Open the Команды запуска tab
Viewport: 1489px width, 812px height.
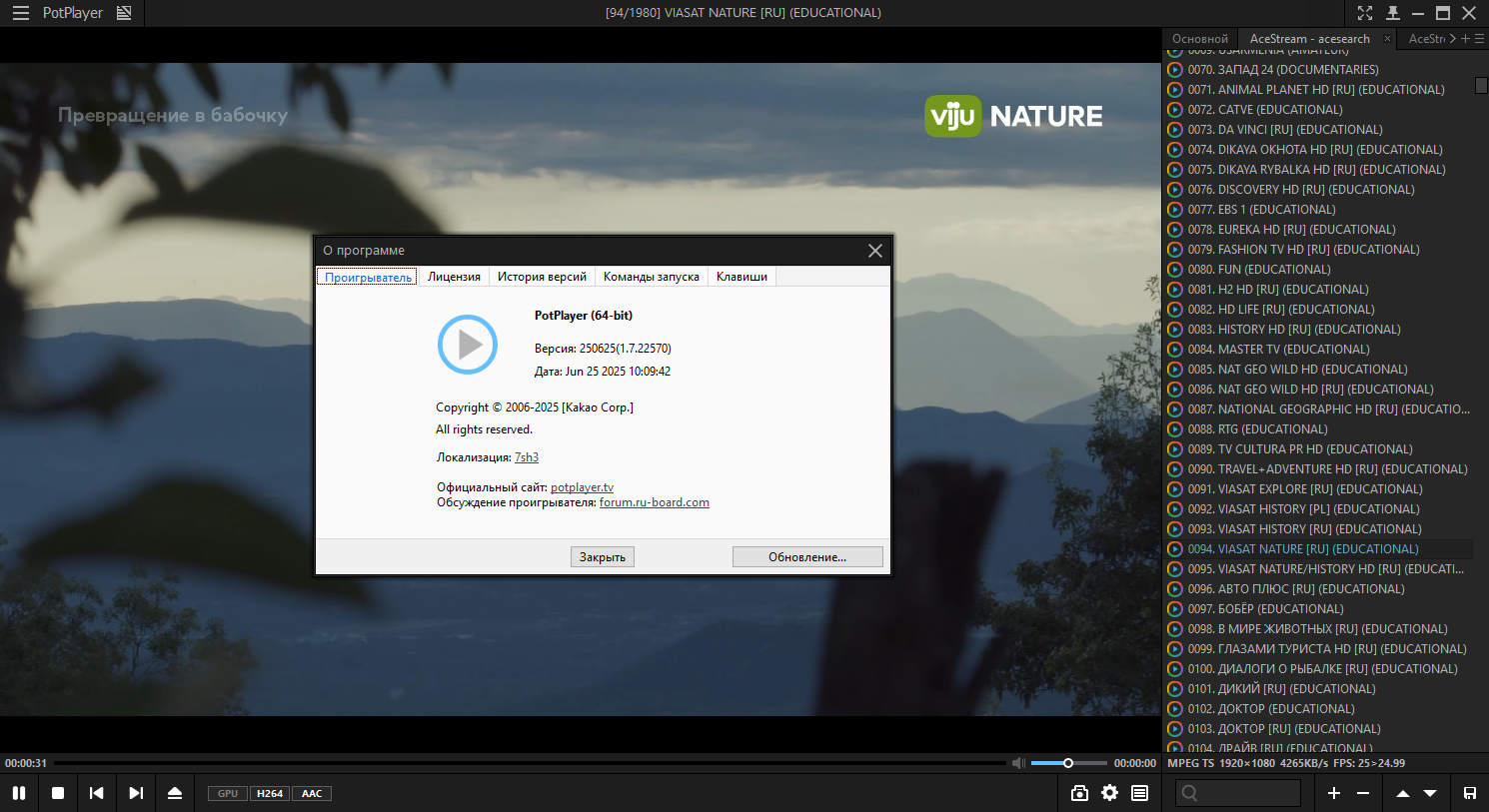pyautogui.click(x=652, y=277)
